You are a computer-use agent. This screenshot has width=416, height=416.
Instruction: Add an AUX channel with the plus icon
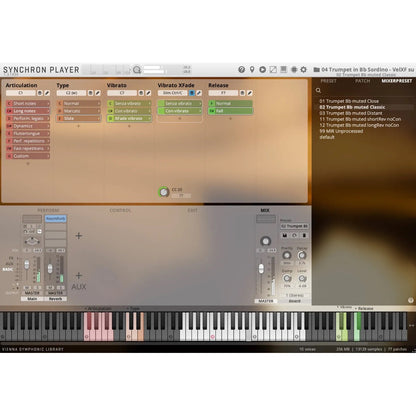tap(79, 275)
